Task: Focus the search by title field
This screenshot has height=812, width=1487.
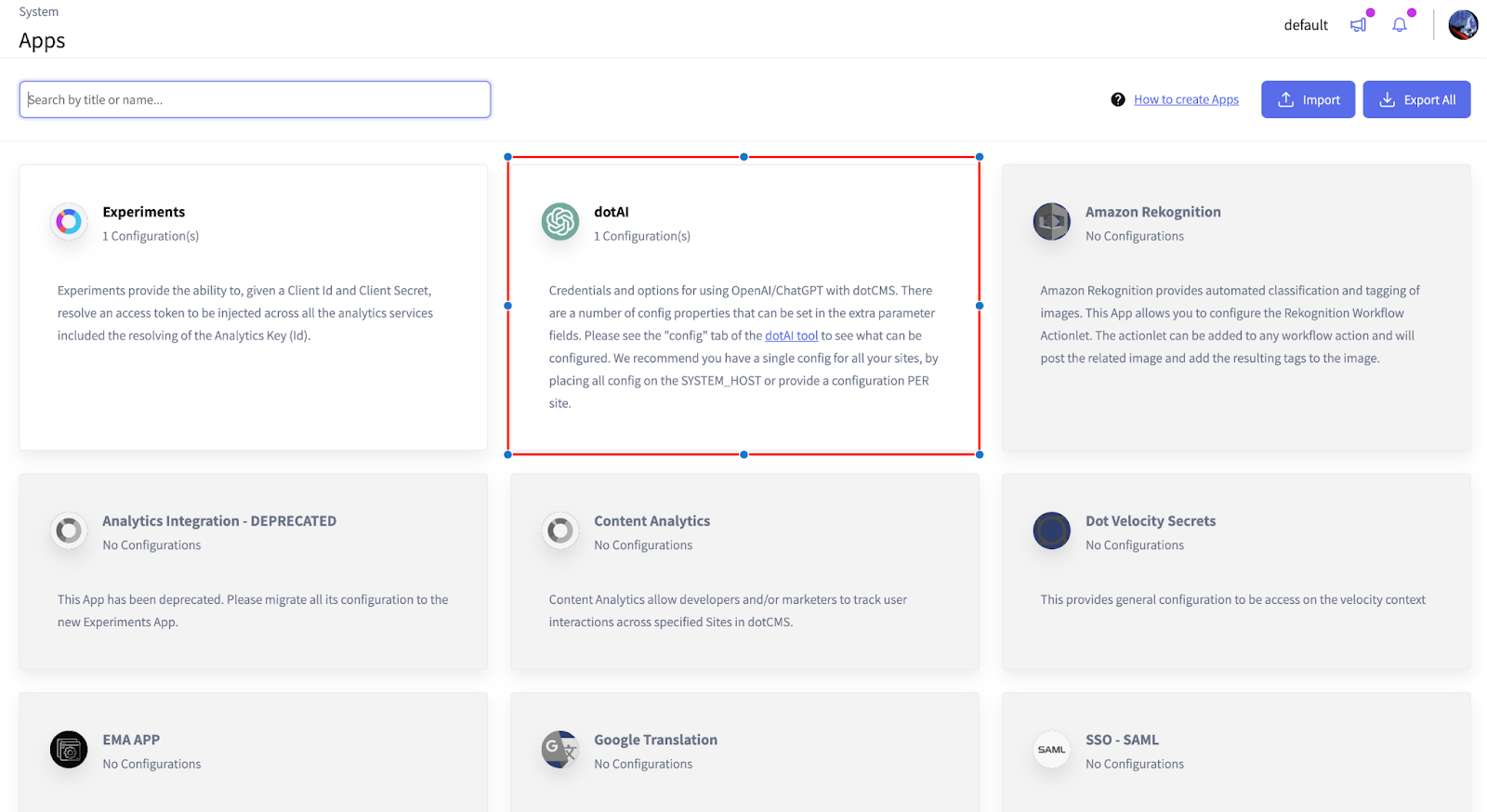Action: point(255,99)
